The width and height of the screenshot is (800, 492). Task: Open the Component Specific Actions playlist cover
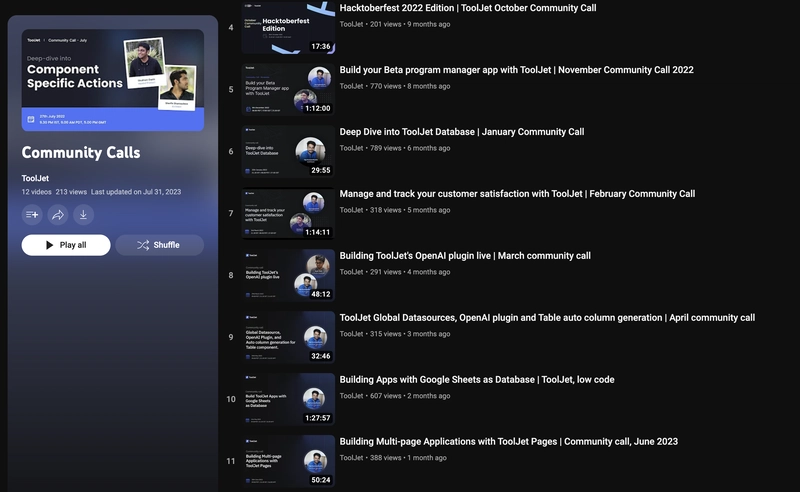pyautogui.click(x=113, y=80)
